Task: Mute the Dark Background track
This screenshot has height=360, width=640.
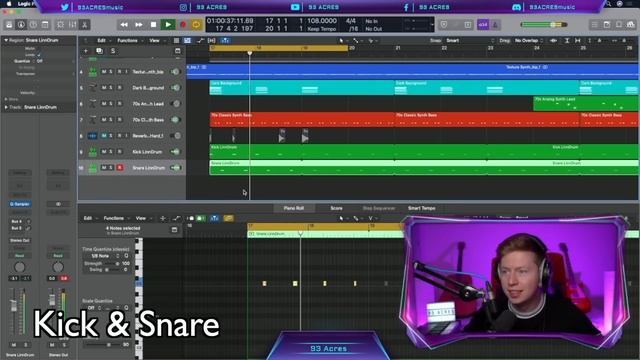Action: click(x=104, y=88)
